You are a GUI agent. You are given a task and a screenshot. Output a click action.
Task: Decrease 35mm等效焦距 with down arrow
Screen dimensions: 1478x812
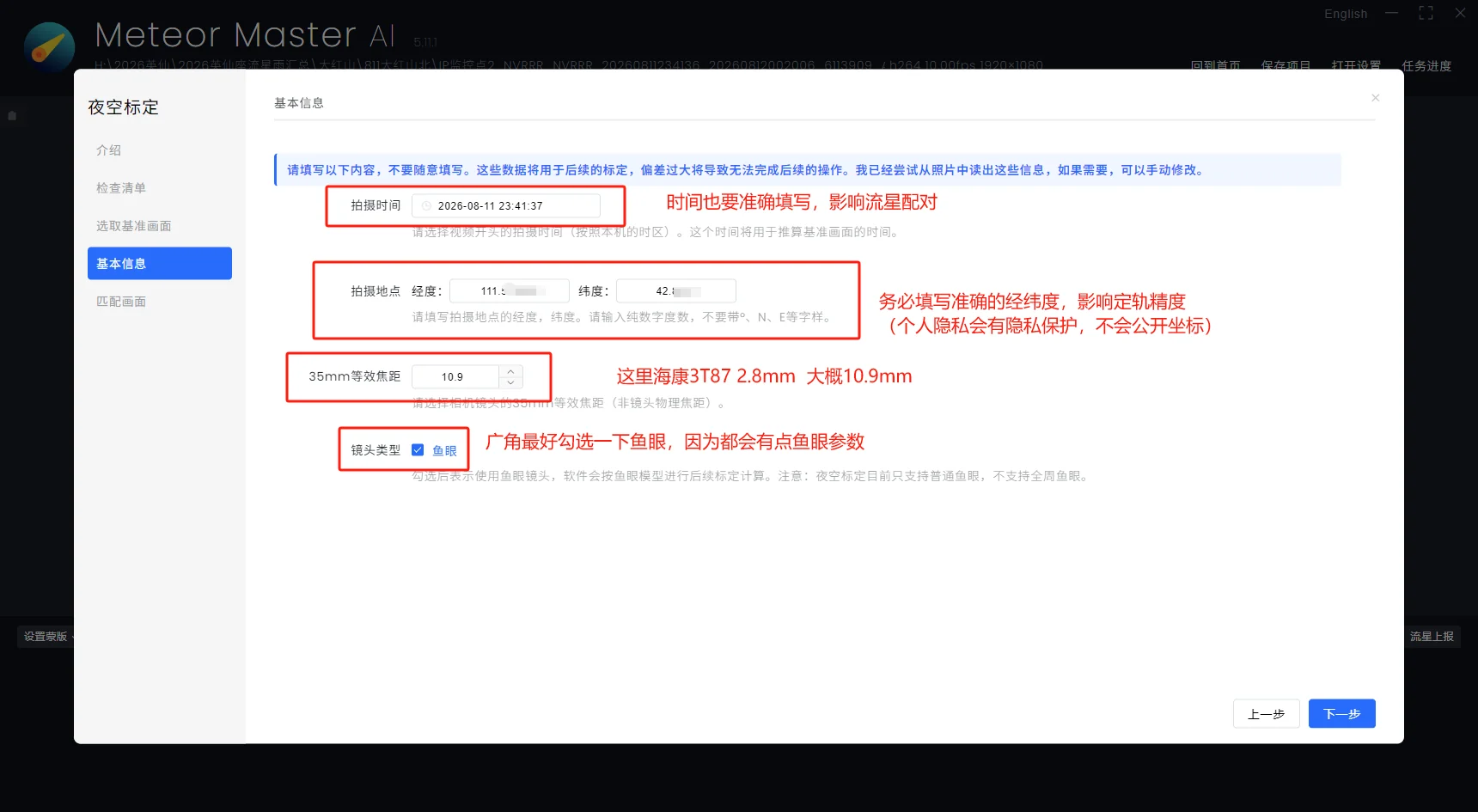(x=510, y=382)
